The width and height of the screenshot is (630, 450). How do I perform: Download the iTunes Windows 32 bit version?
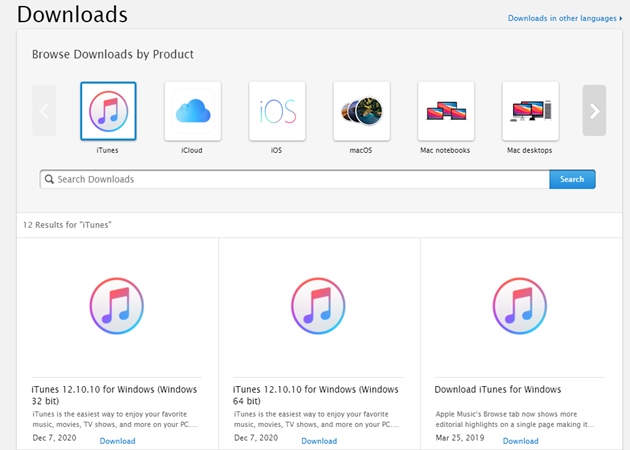117,441
